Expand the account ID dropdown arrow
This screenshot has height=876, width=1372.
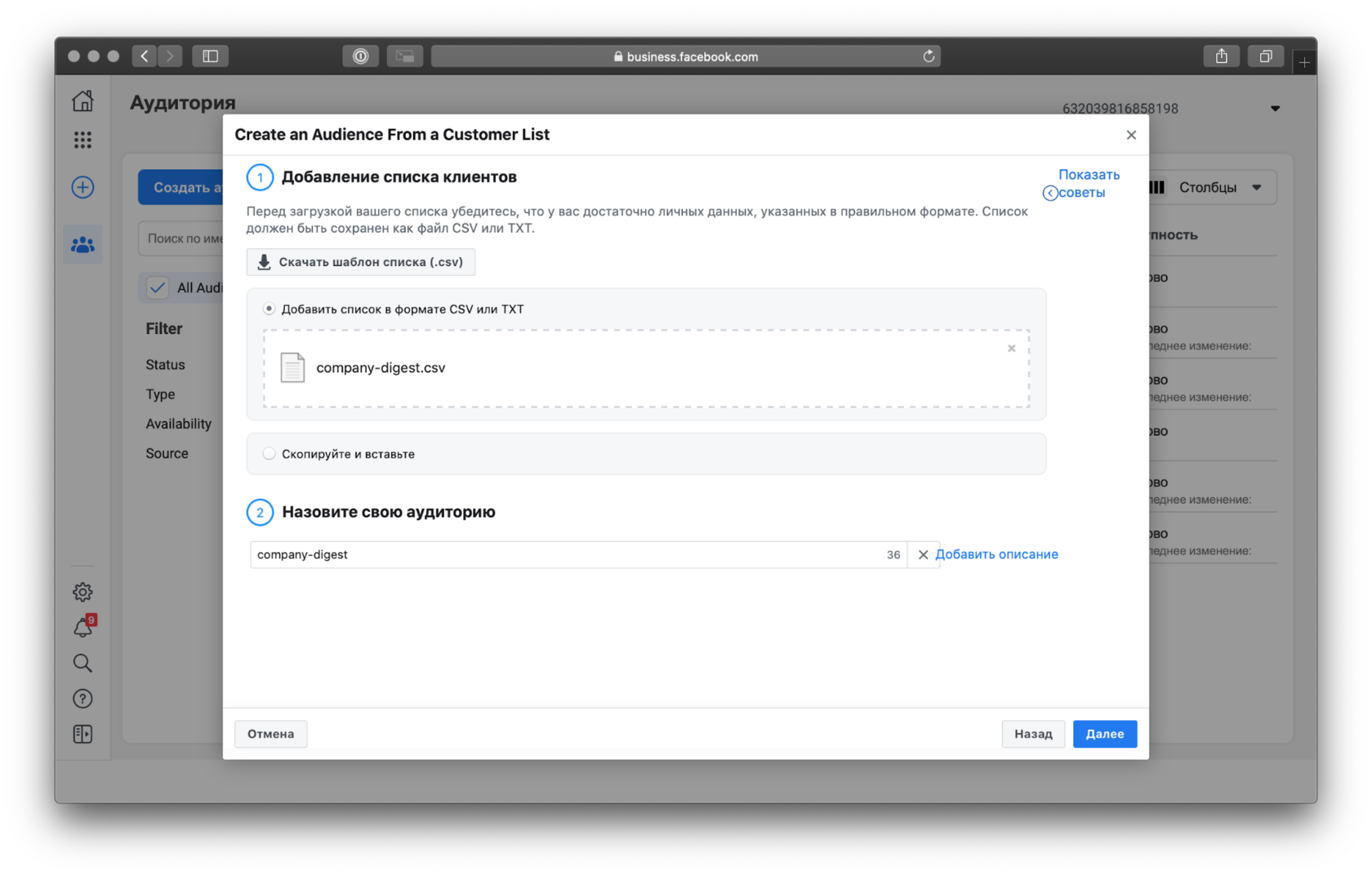pyautogui.click(x=1275, y=109)
